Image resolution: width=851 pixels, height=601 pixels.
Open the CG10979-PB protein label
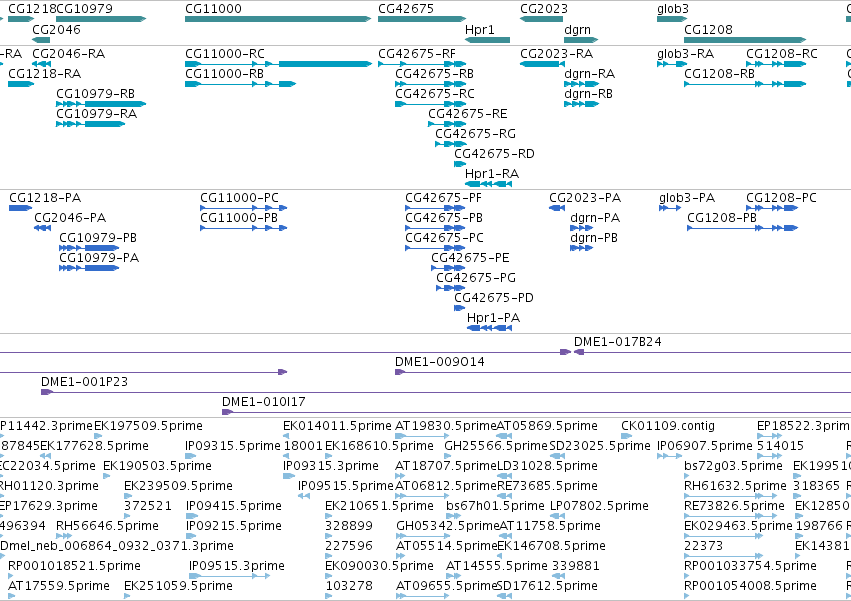click(98, 238)
